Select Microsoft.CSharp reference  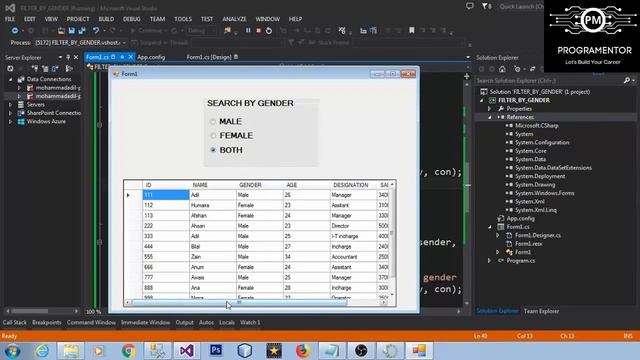[x=536, y=126]
